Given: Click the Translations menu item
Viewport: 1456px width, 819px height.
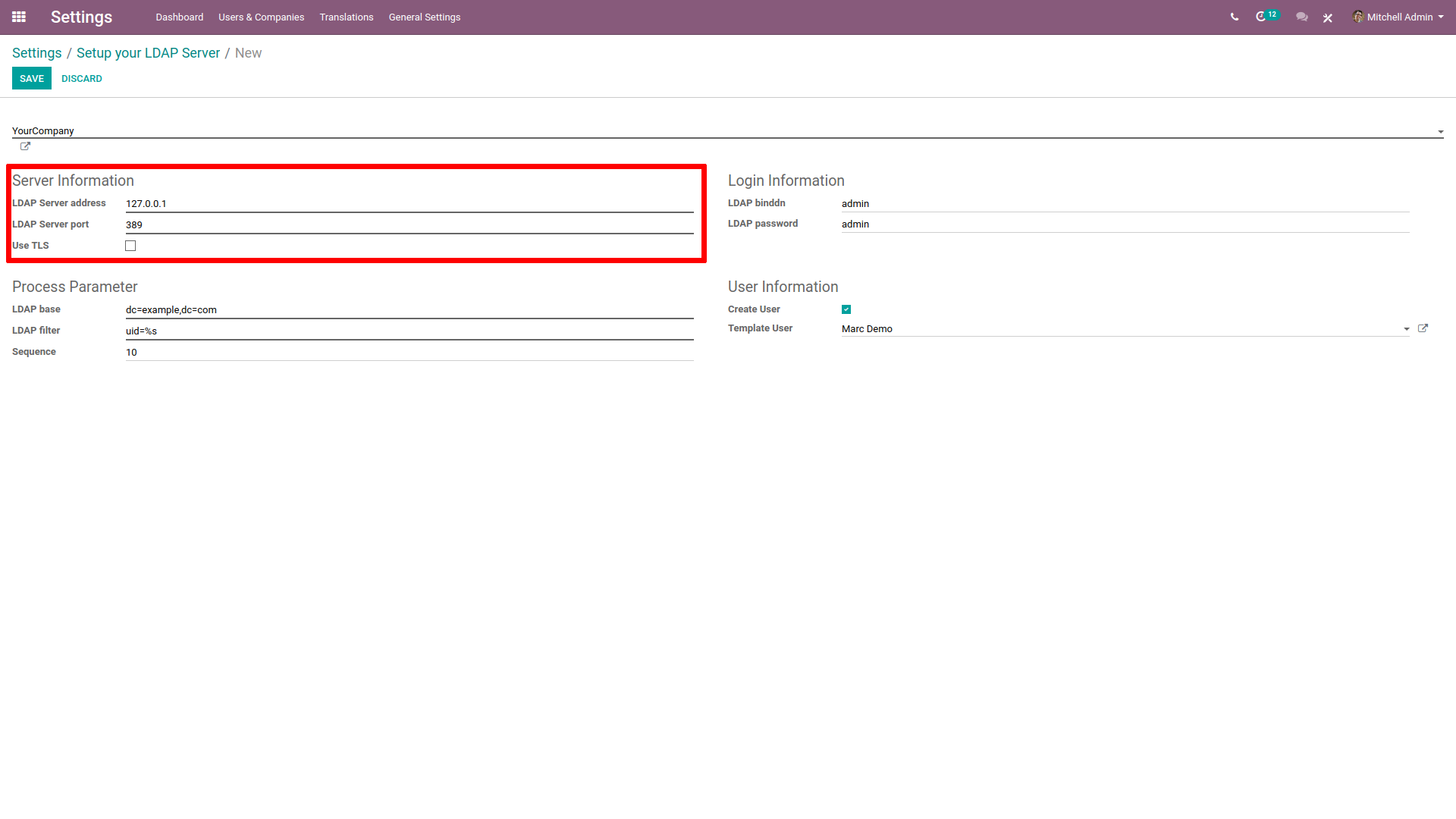Looking at the screenshot, I should tap(347, 17).
